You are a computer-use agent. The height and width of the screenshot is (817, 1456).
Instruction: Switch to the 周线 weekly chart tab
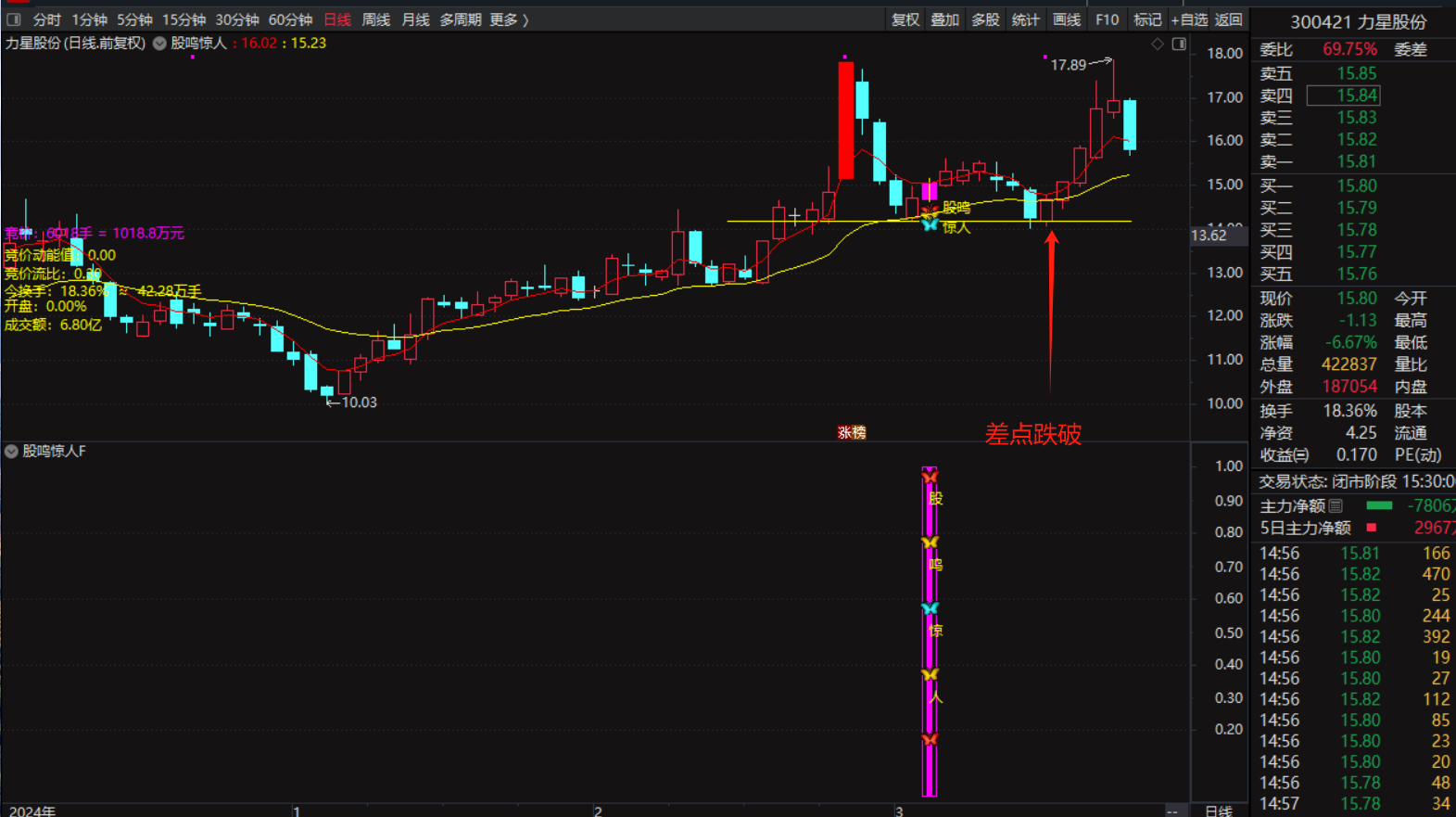tap(375, 19)
